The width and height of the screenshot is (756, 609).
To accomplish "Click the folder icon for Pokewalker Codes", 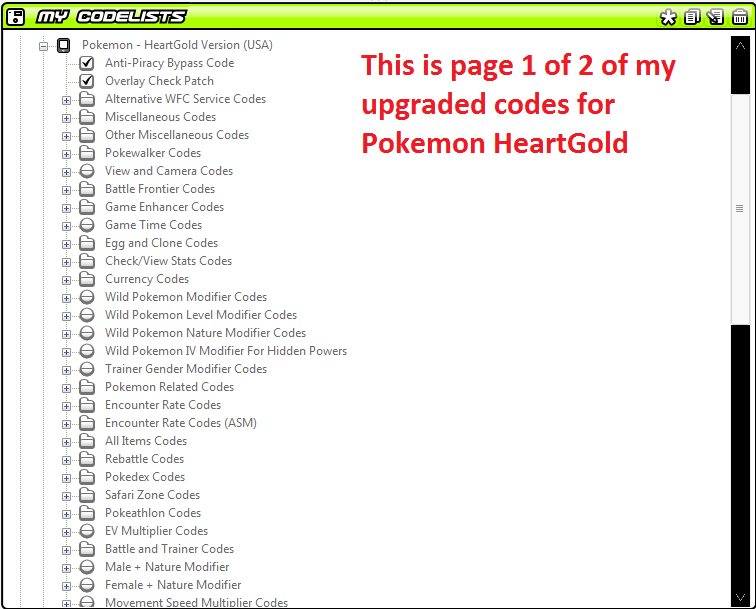I will coord(87,153).
